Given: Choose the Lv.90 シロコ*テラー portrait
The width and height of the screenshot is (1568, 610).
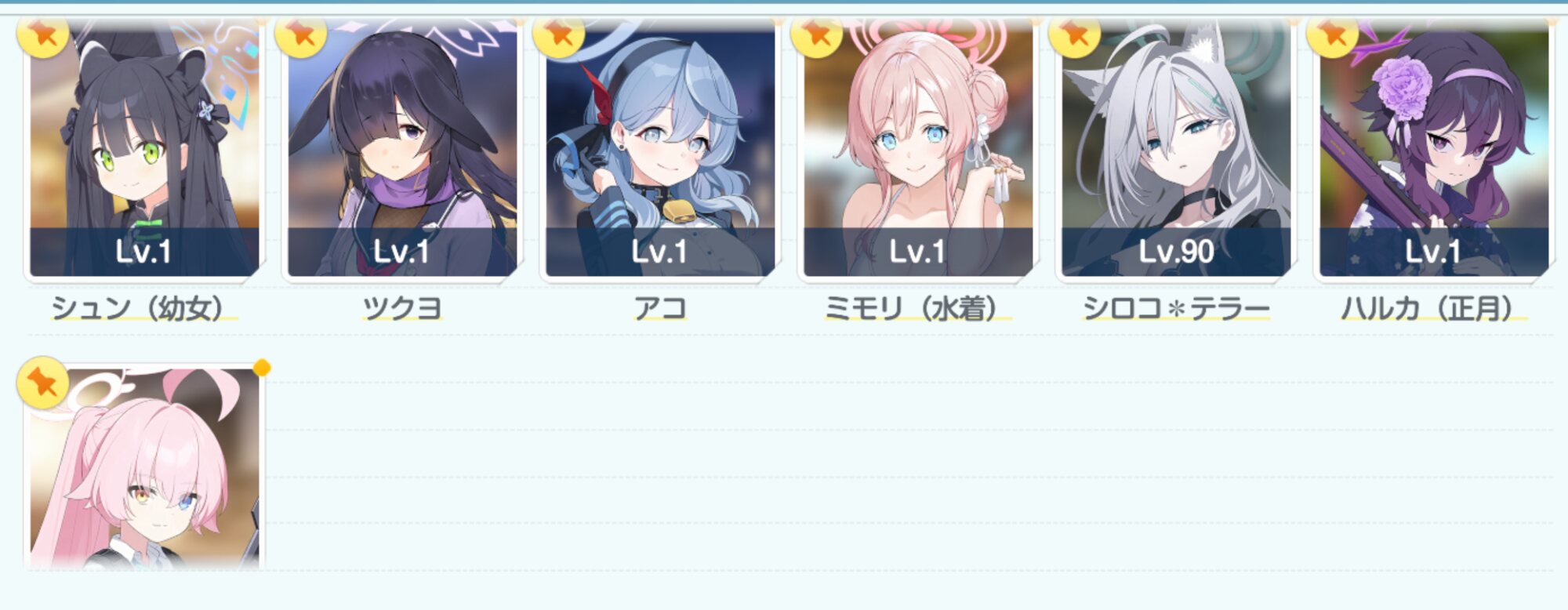Looking at the screenshot, I should pyautogui.click(x=1176, y=149).
